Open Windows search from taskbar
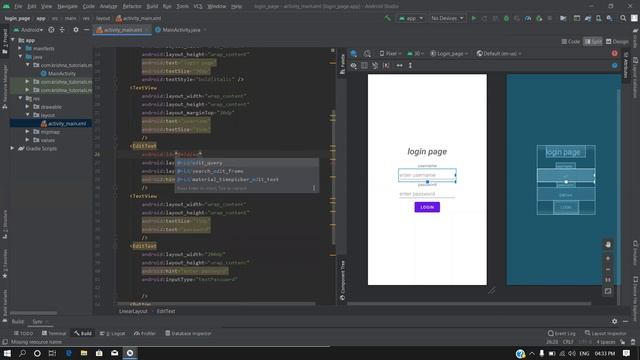The height and width of the screenshot is (360, 640). pyautogui.click(x=22, y=353)
